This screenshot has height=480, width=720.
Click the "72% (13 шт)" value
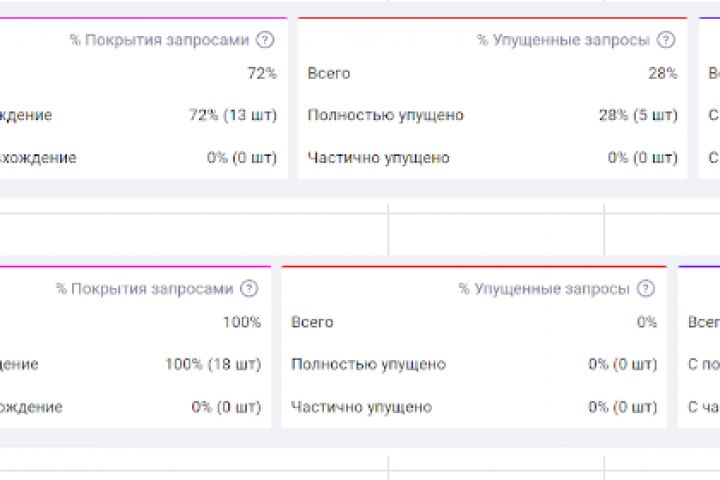point(233,115)
